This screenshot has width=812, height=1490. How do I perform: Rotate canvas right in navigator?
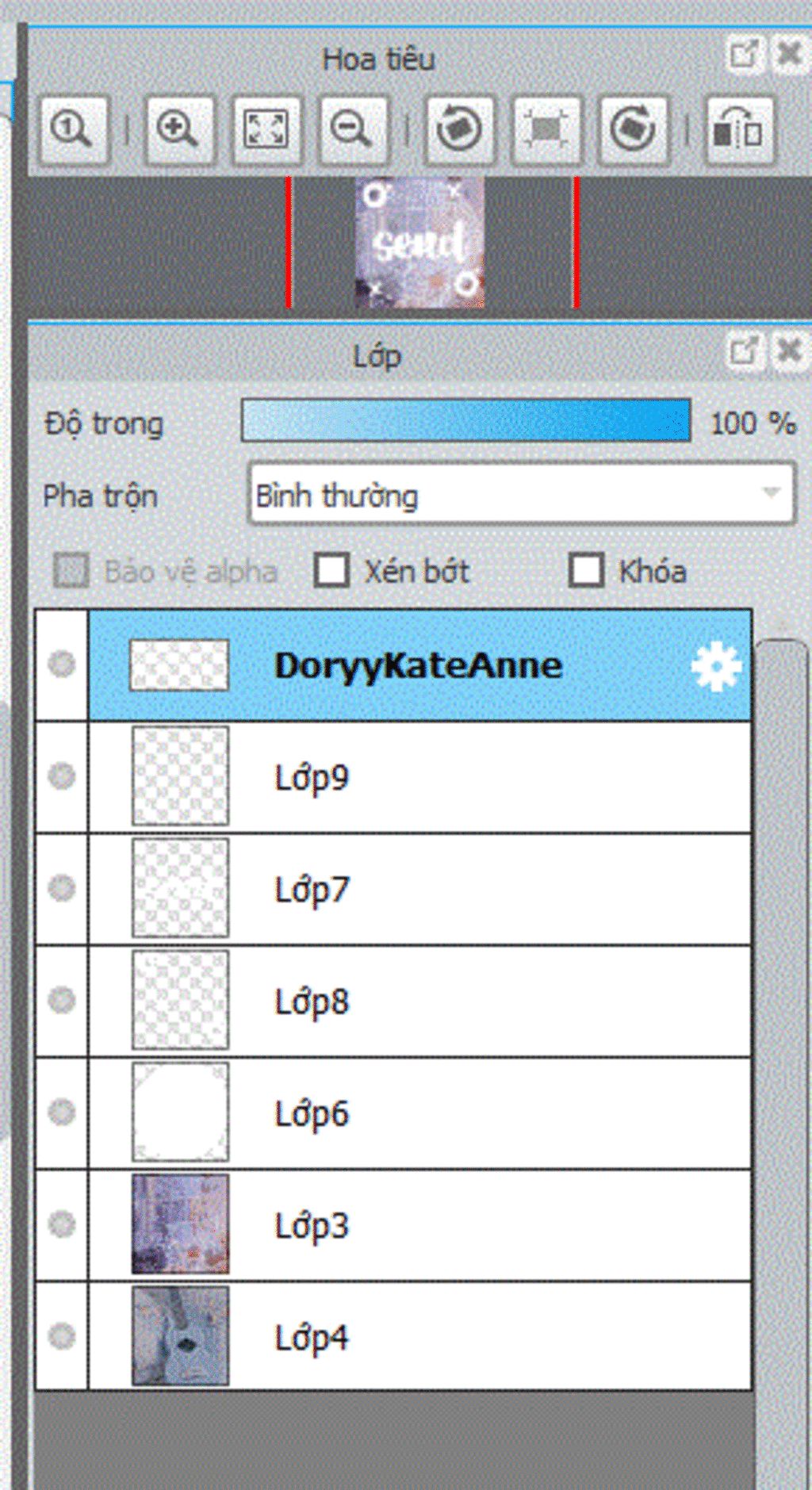(x=633, y=129)
